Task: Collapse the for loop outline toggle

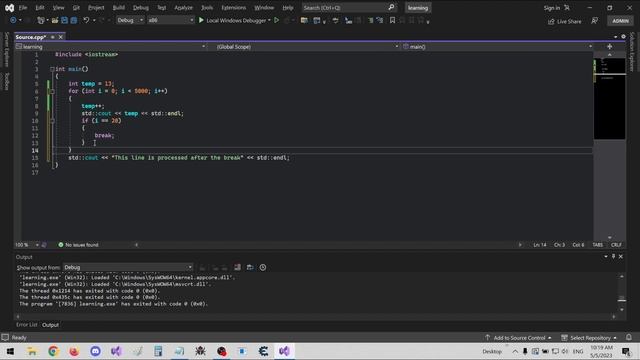Action: [52, 91]
